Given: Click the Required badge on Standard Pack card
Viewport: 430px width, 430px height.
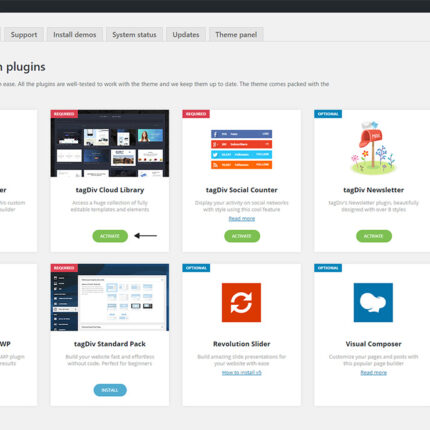Looking at the screenshot, I should pyautogui.click(x=64, y=268).
